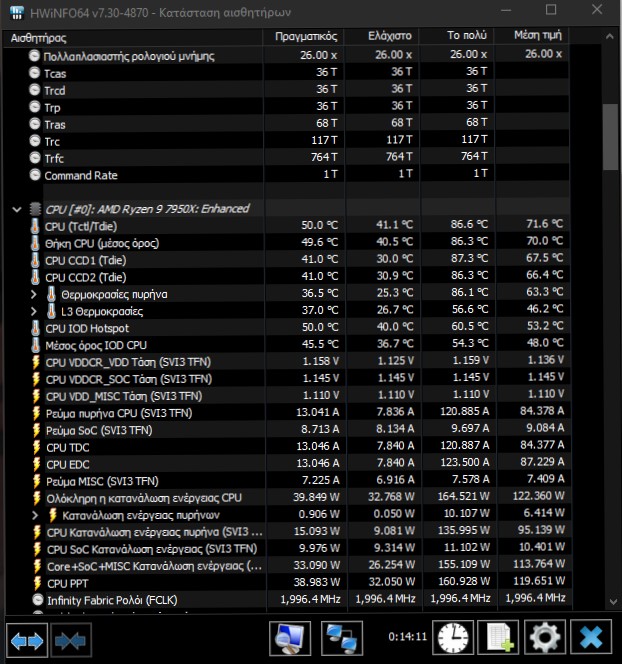This screenshot has height=664, width=622.
Task: Click the lightning icon of CPU VDD_MISC Τάση
Action: pyautogui.click(x=36, y=396)
